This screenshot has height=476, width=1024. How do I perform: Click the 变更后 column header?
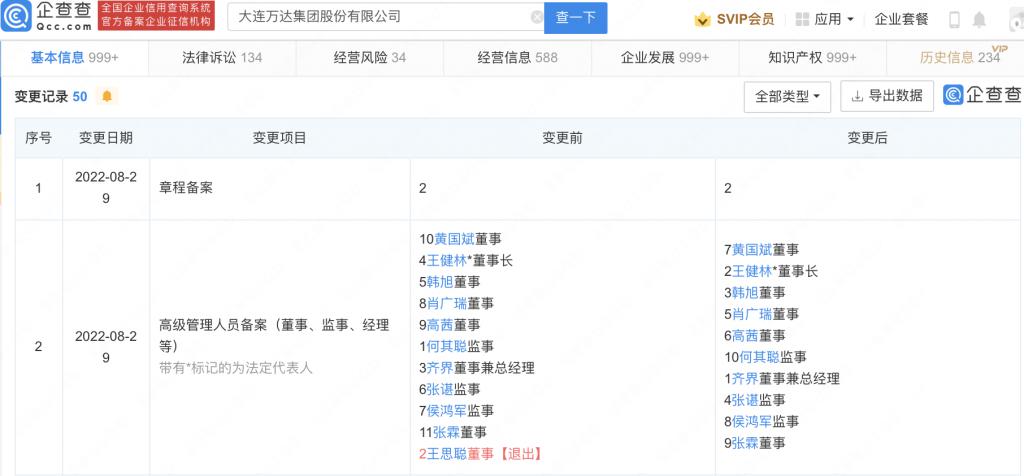pos(867,138)
